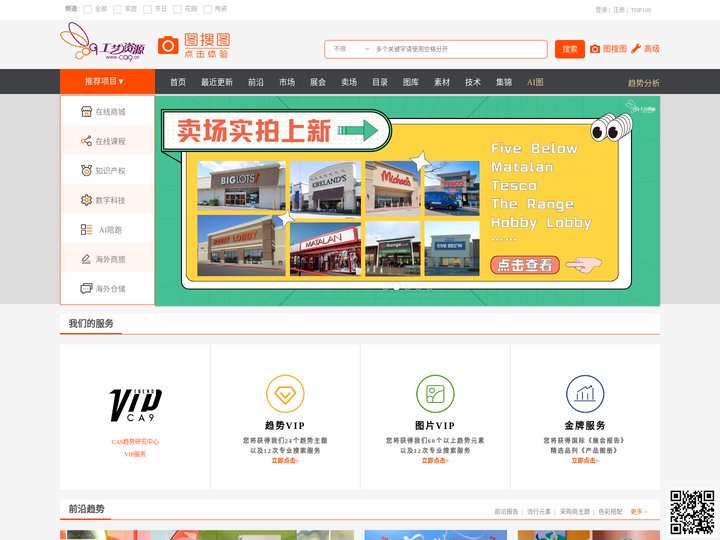Expand the 推荐项目 dropdown menu
The width and height of the screenshot is (720, 540).
107,81
